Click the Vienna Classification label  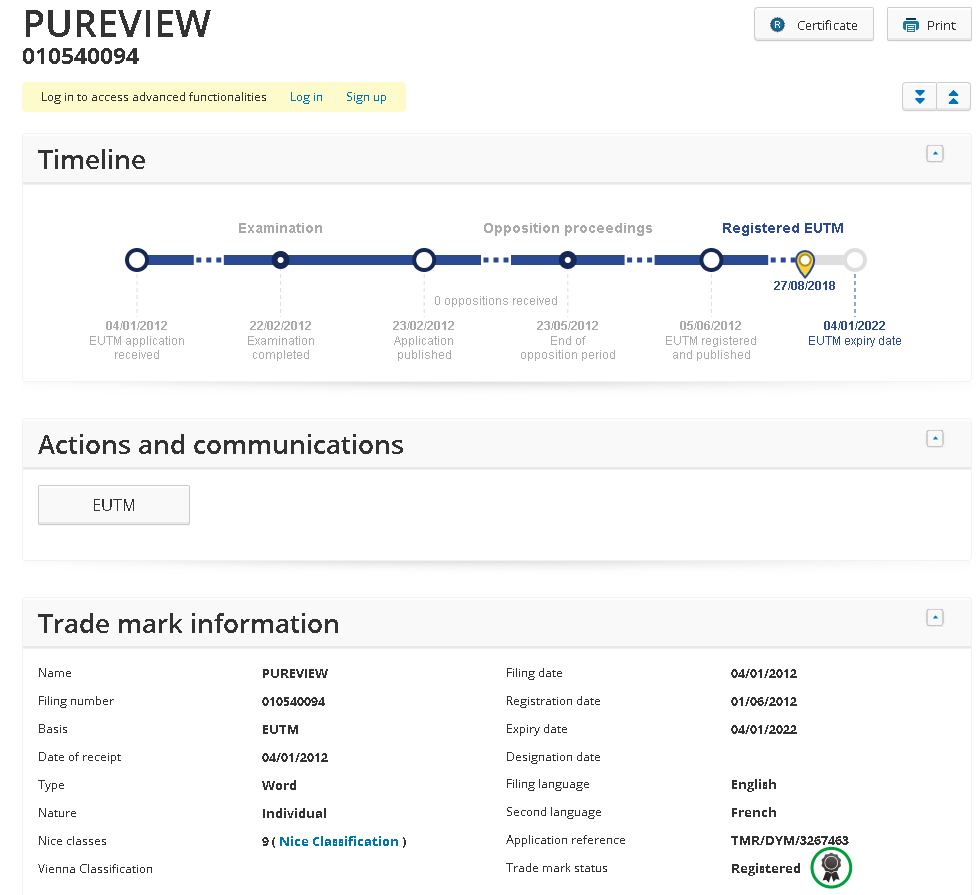(95, 869)
